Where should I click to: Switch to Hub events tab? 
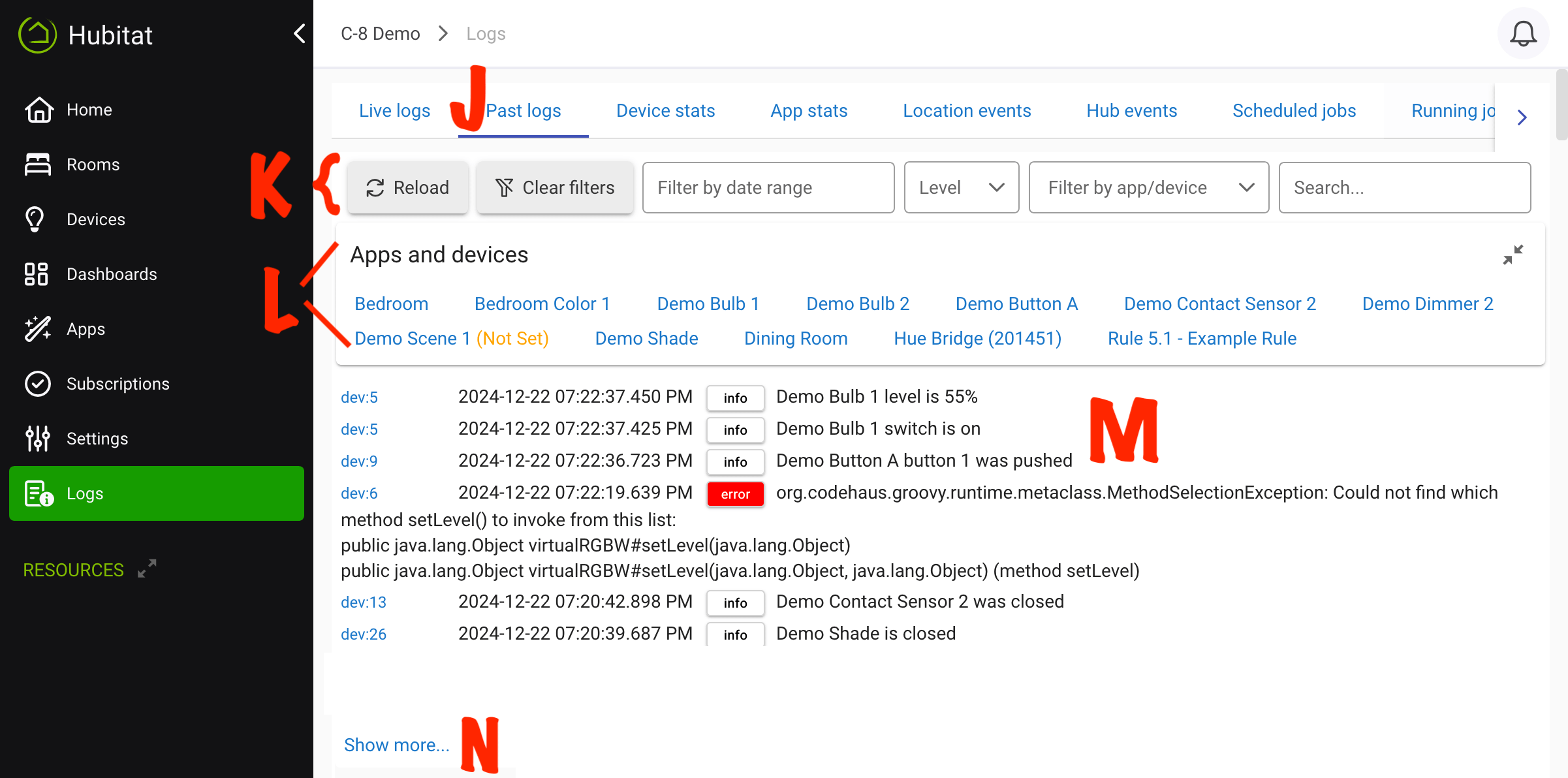(x=1131, y=111)
